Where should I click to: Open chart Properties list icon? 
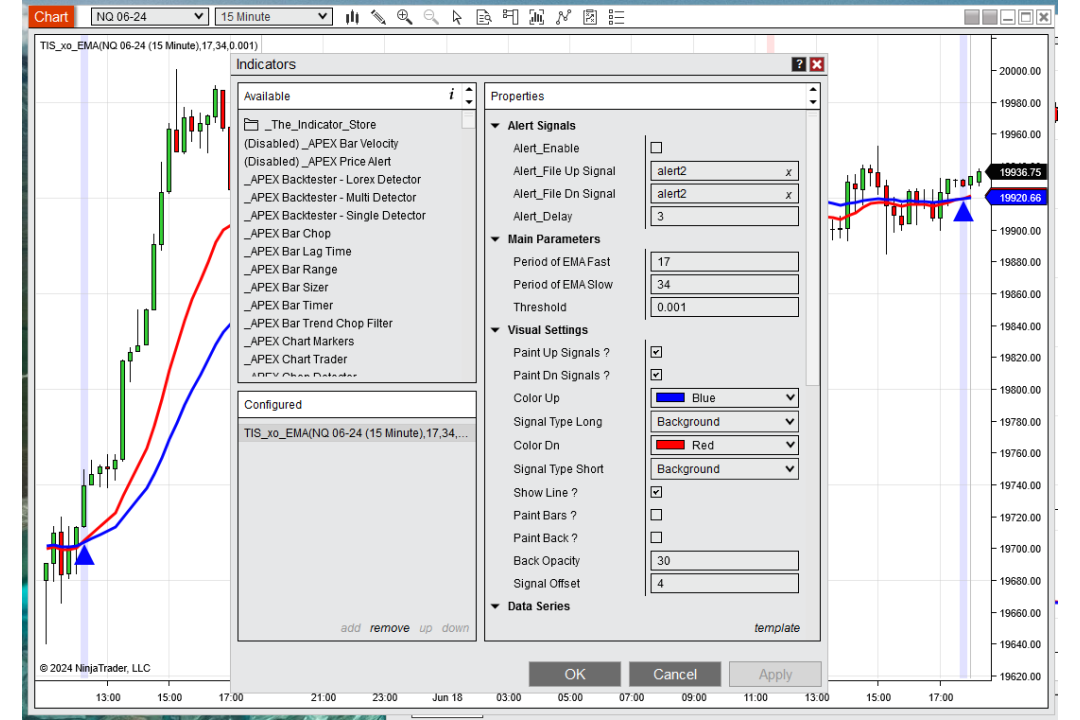pyautogui.click(x=616, y=17)
